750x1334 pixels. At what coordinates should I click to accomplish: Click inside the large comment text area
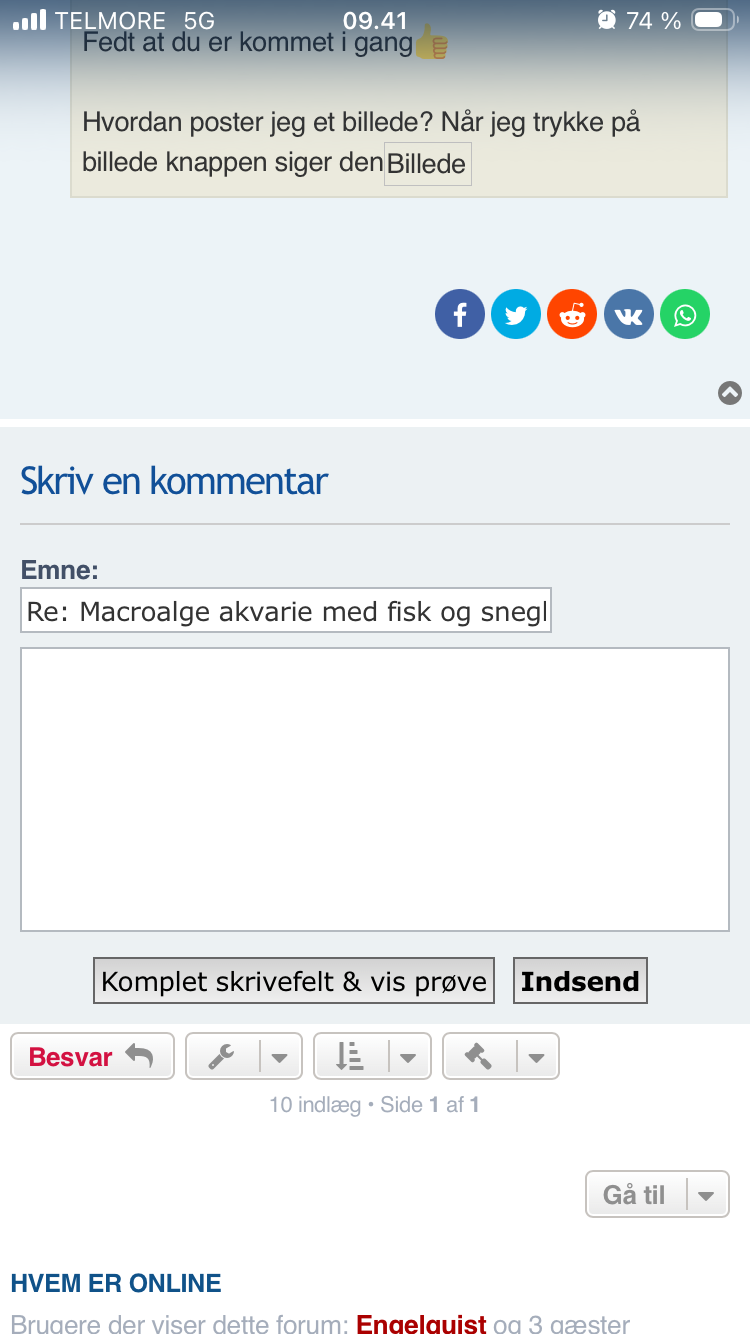pos(375,789)
